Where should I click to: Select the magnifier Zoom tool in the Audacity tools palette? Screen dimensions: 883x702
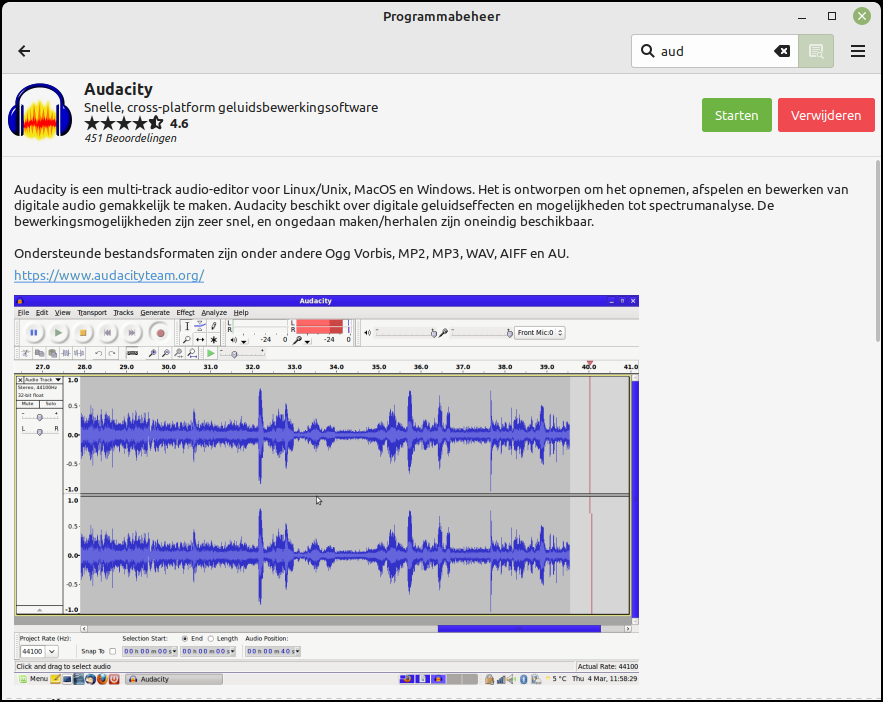click(x=187, y=339)
